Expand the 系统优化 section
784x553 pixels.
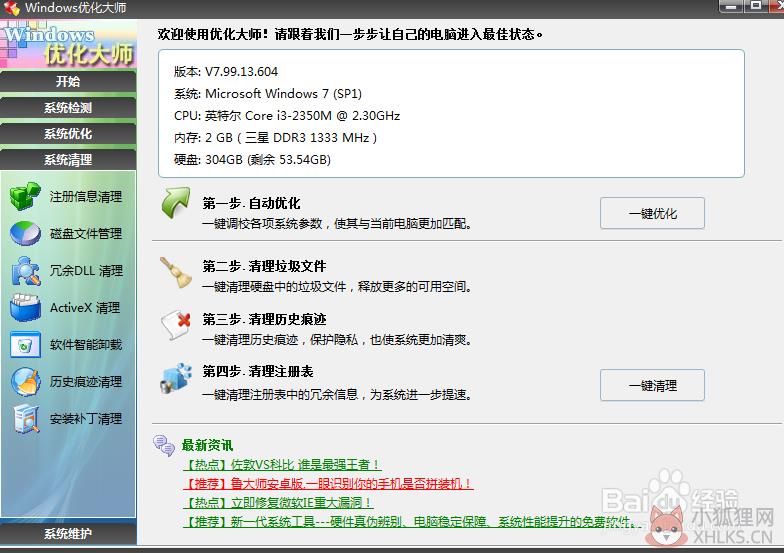tap(68, 134)
